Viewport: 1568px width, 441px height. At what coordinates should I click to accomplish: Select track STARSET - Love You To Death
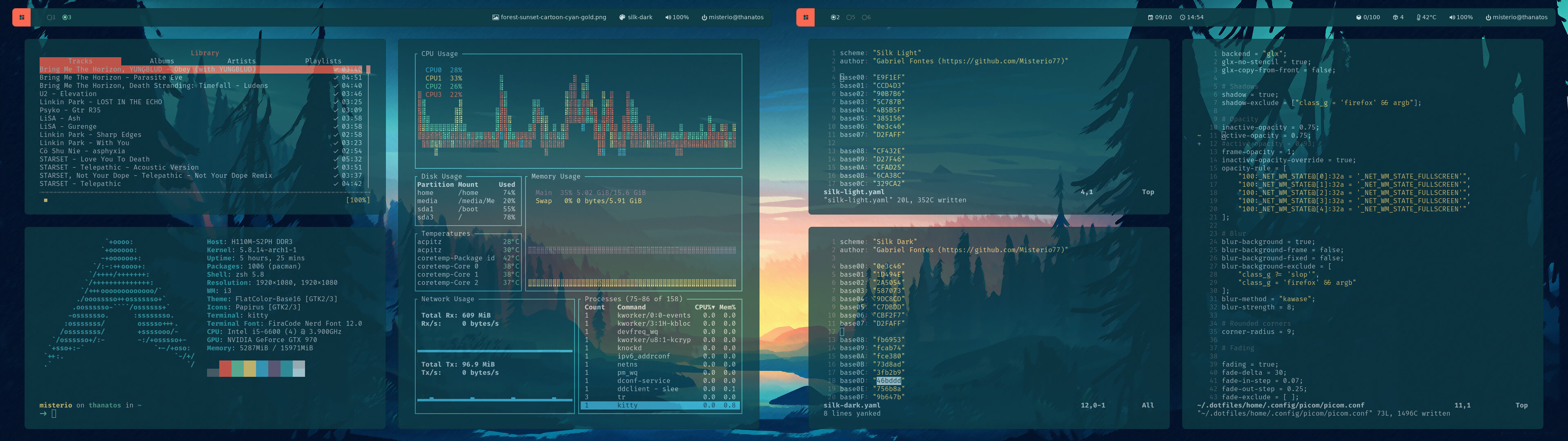tap(201, 159)
